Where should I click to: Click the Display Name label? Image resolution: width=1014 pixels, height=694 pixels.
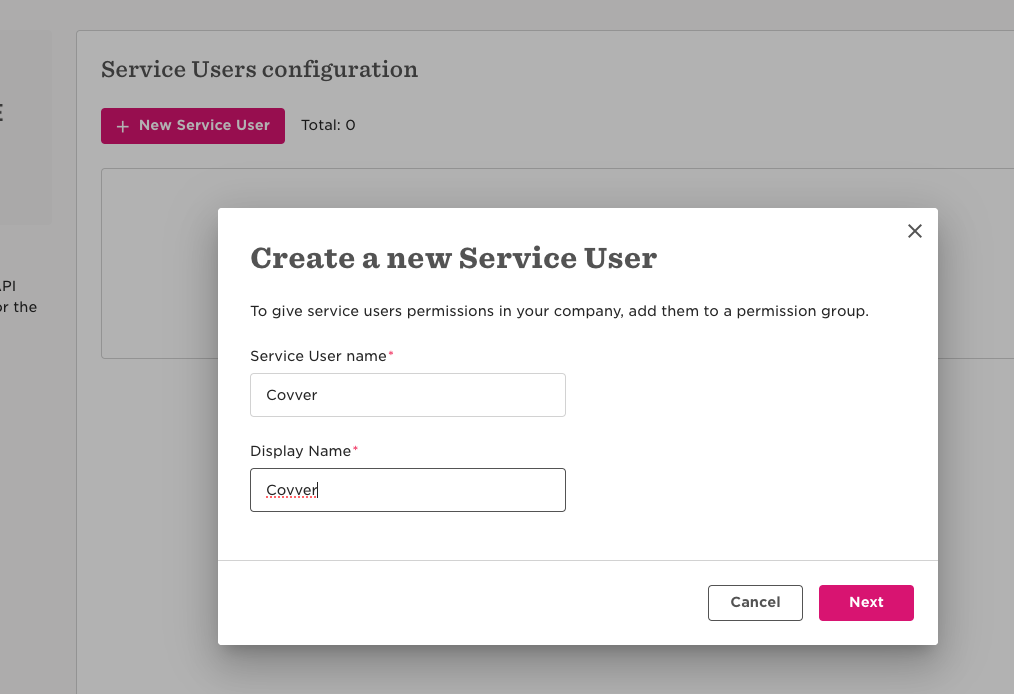[x=301, y=451]
